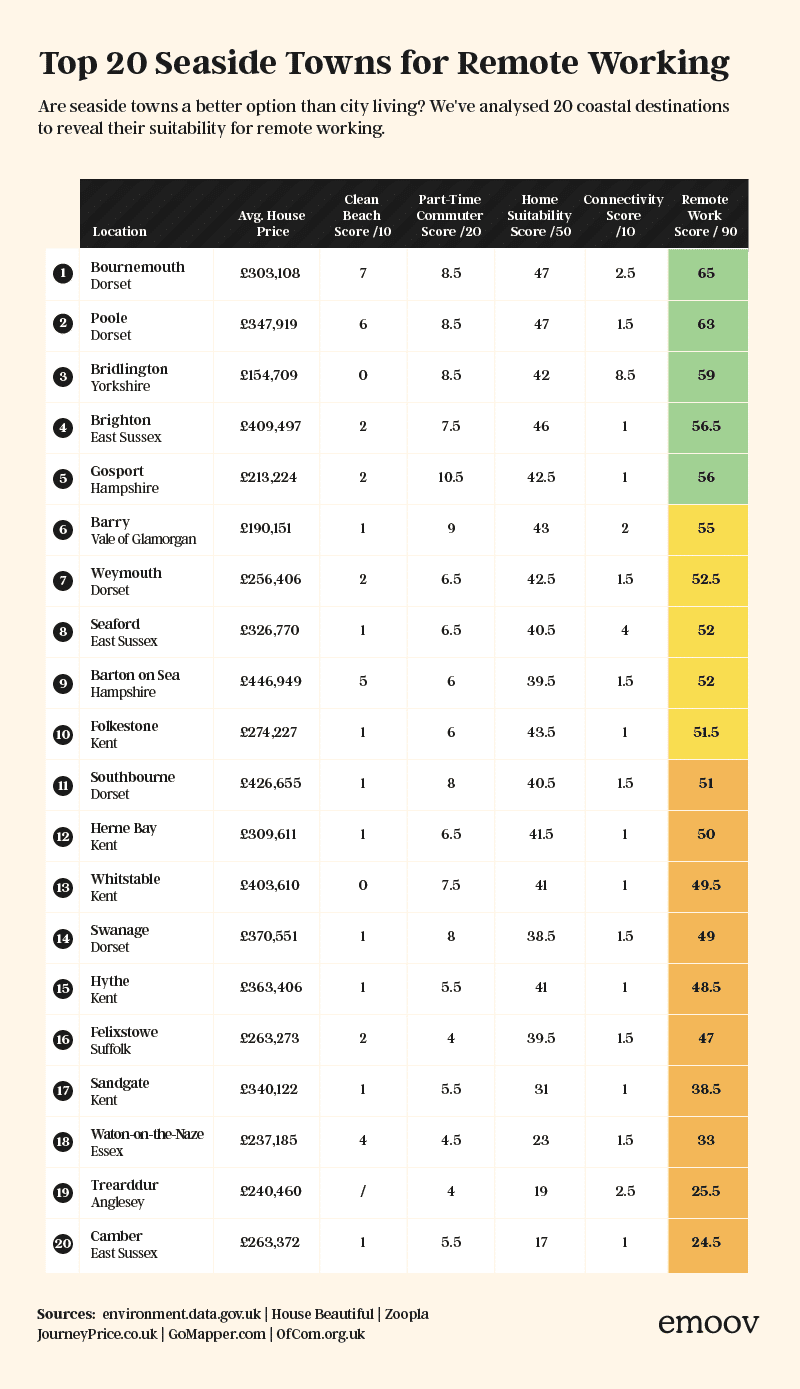Image resolution: width=800 pixels, height=1389 pixels.
Task: Select Barry's yellow score cell of 55
Action: coord(706,528)
